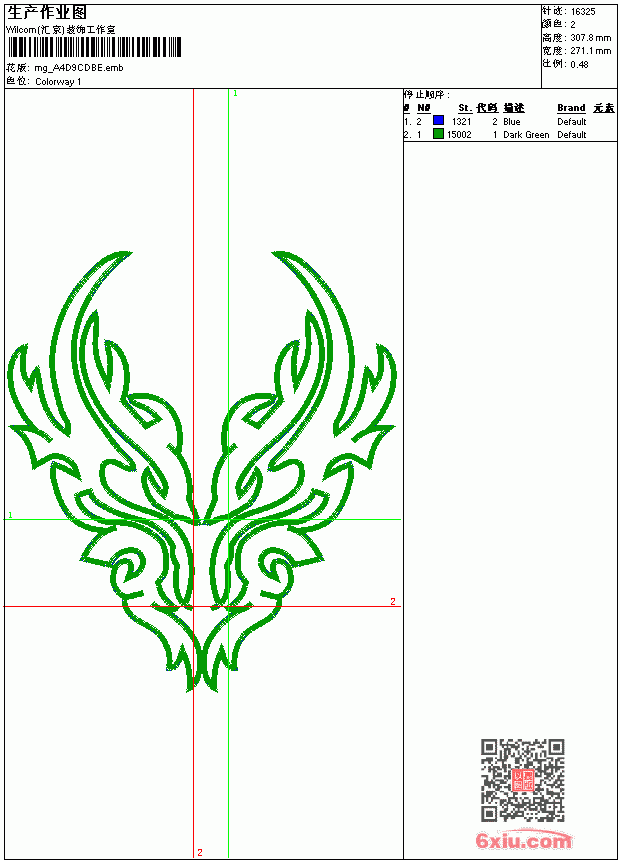Select the file name mg_A4D9CDBE.emb
620x860 pixels.
(79, 68)
